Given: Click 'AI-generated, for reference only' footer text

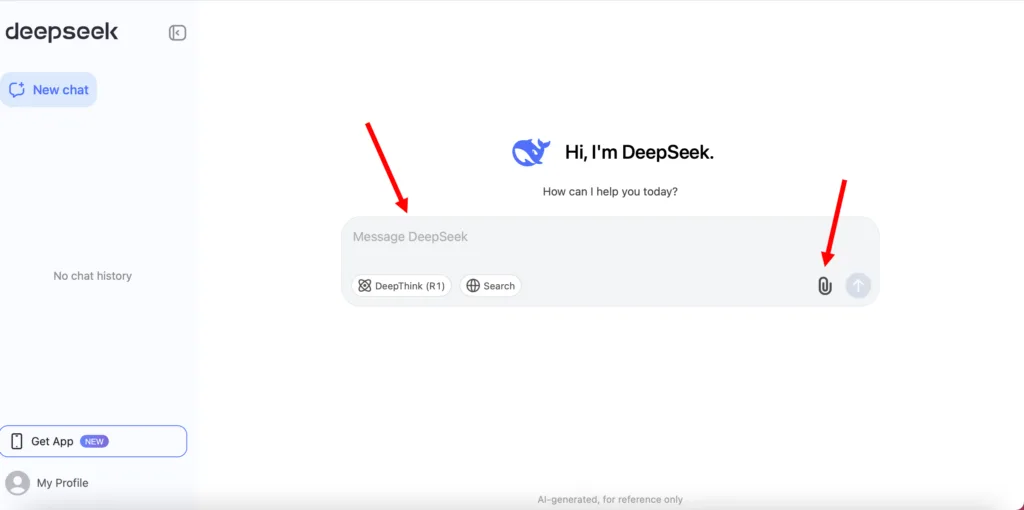Looking at the screenshot, I should coord(610,500).
